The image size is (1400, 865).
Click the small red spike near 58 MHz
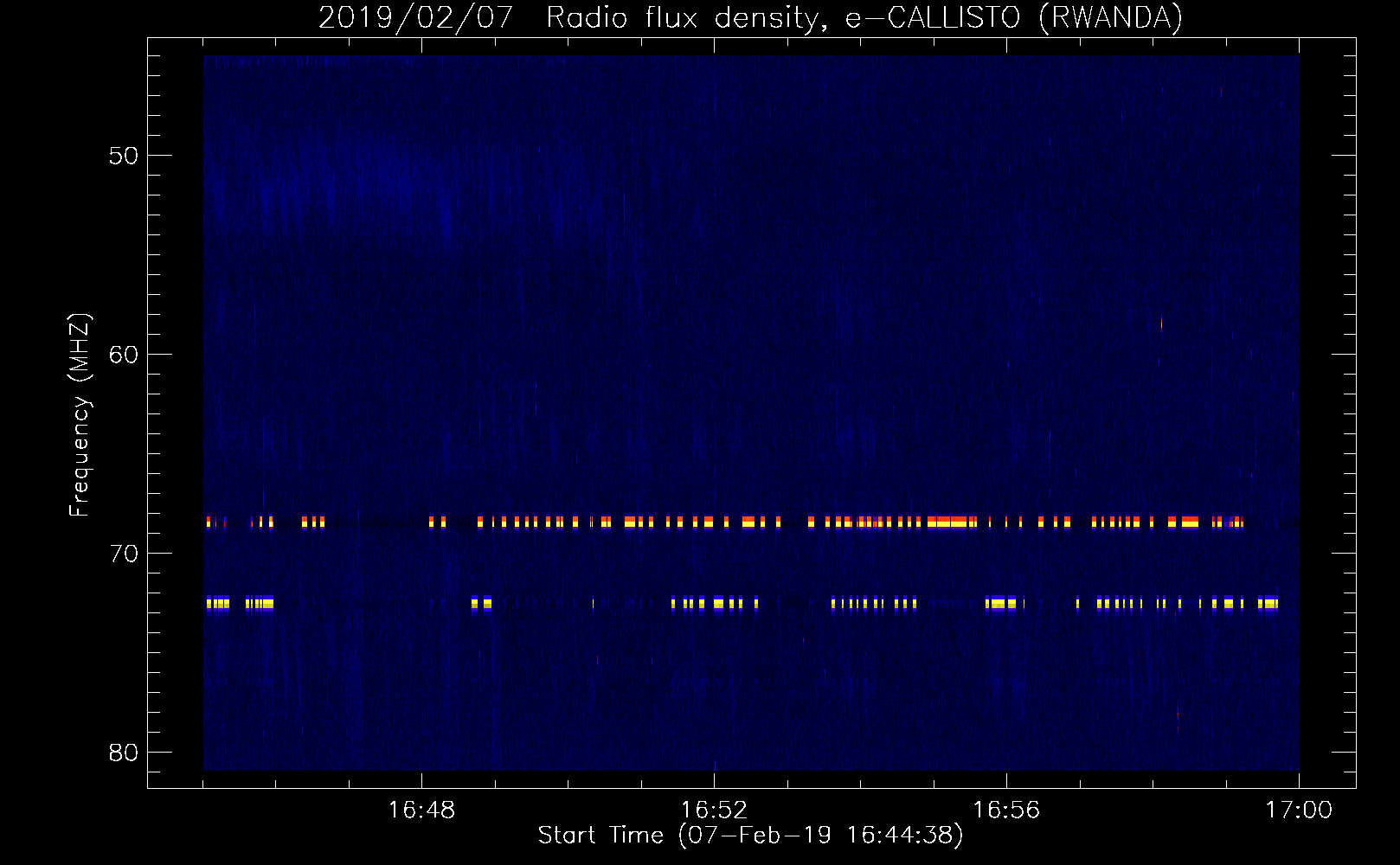coord(1161,324)
